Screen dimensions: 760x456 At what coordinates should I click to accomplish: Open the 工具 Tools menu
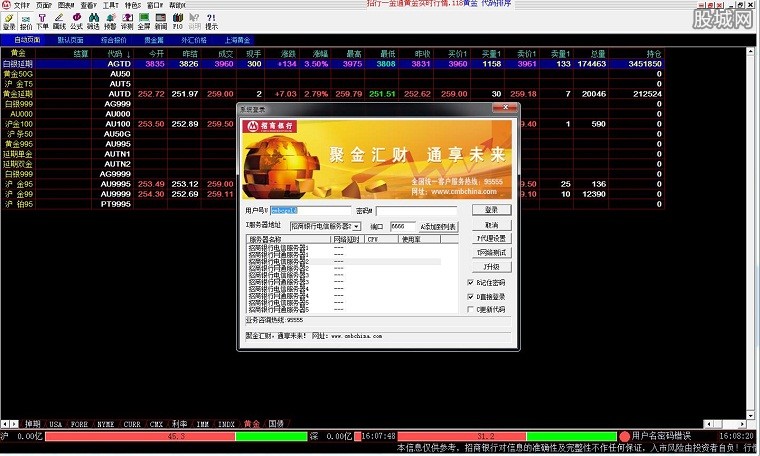111,5
